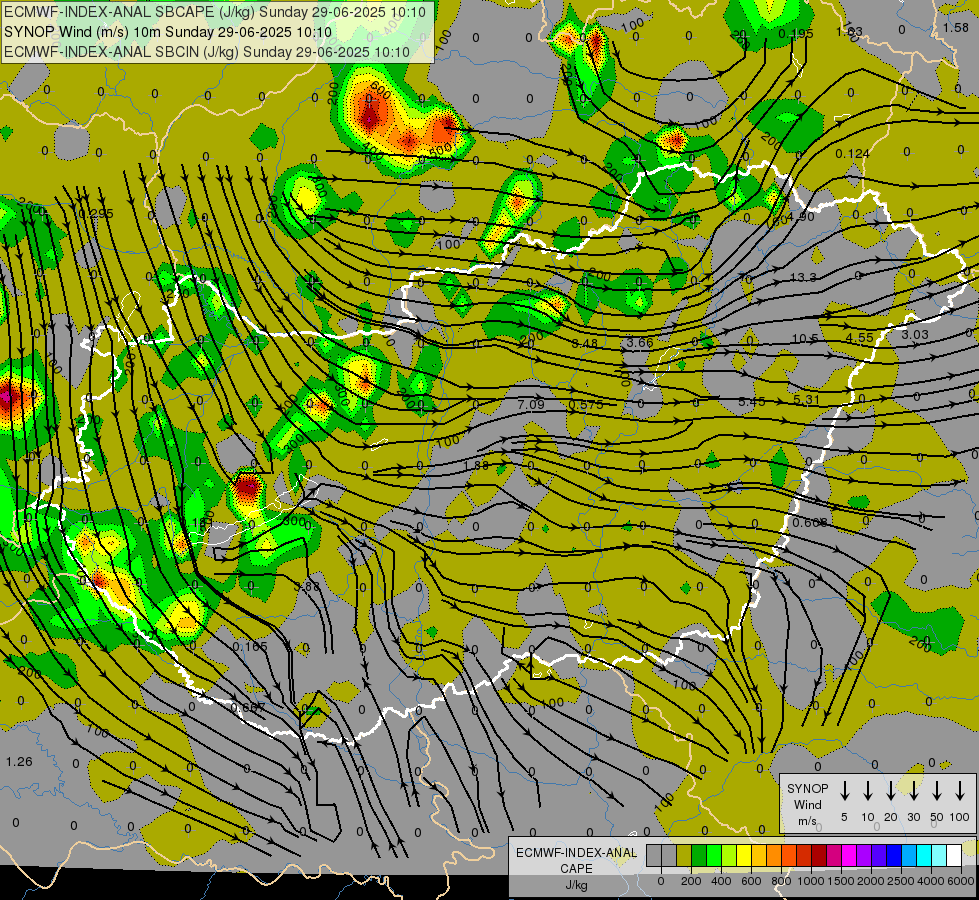The width and height of the screenshot is (979, 900).
Task: Choose the bright magenta CAPE legend swatch
Action: point(849,855)
